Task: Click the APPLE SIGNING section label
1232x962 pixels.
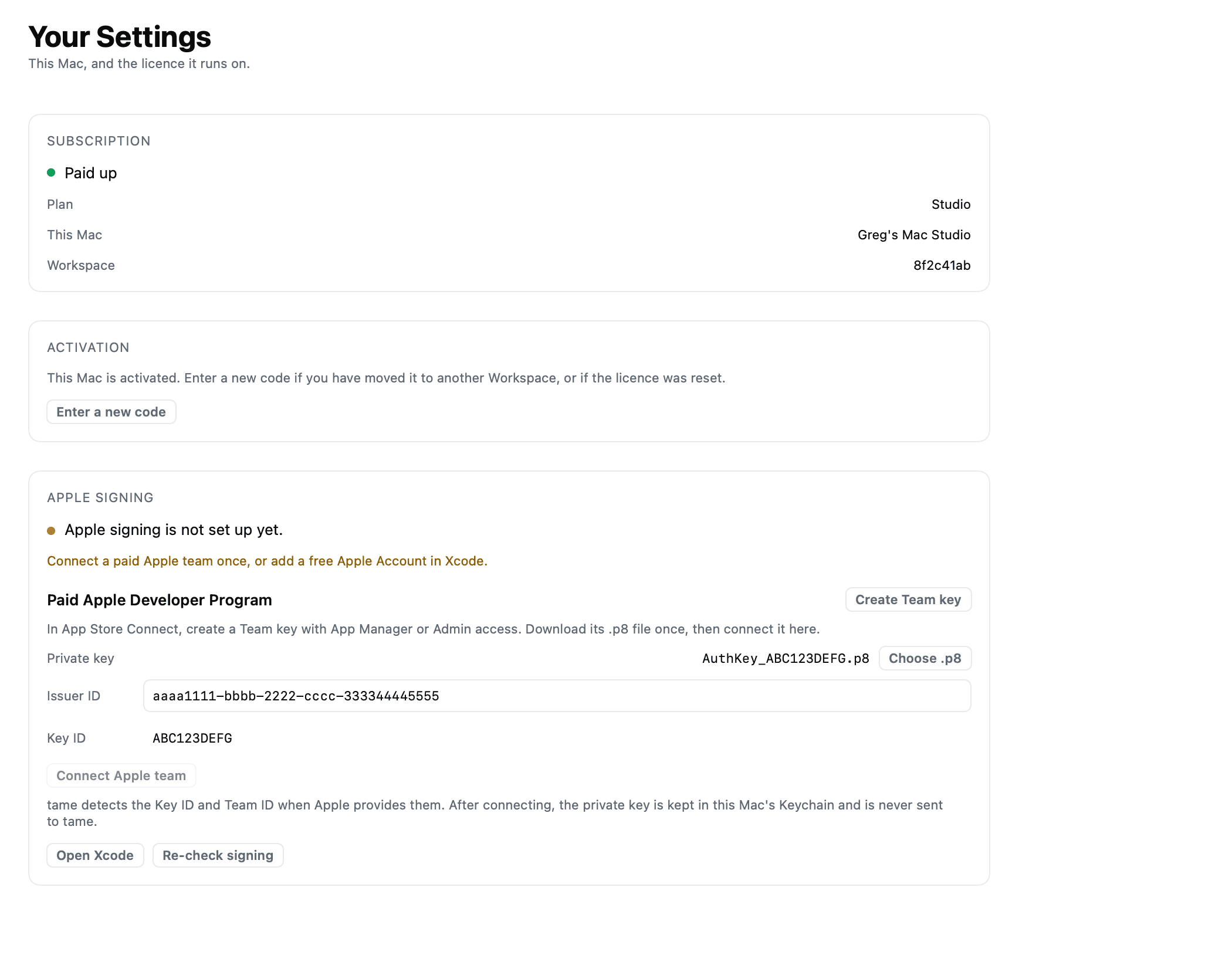Action: pyautogui.click(x=100, y=497)
